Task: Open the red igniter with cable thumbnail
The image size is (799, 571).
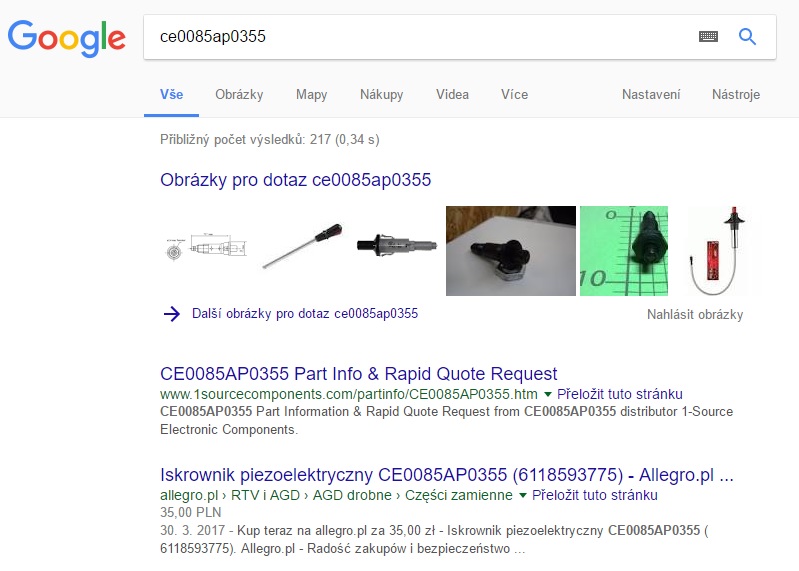Action: (x=717, y=251)
